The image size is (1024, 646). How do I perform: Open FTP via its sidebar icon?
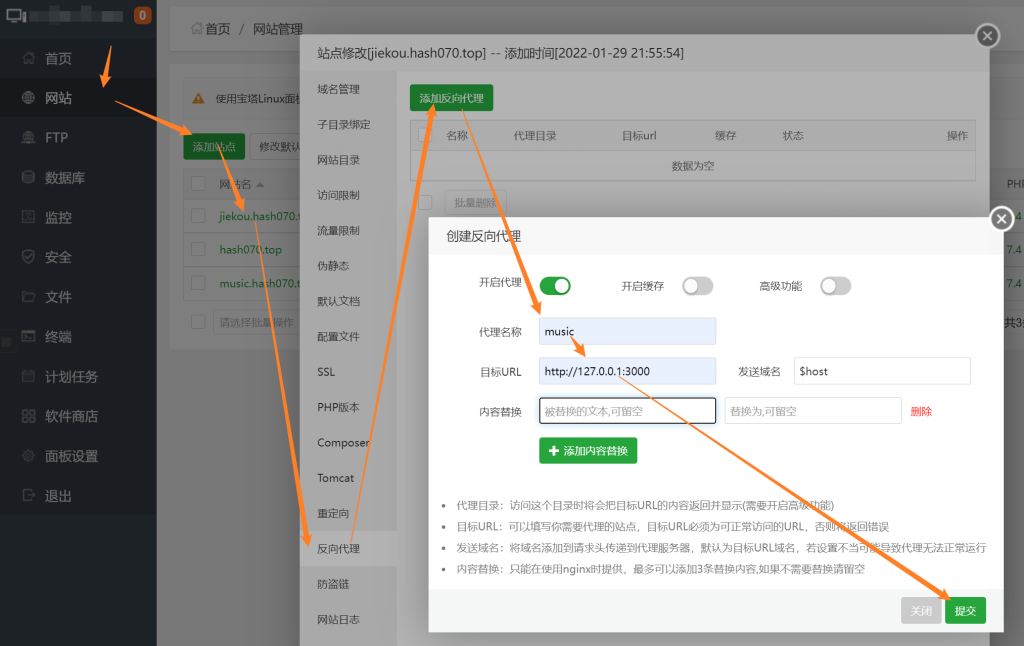28,138
